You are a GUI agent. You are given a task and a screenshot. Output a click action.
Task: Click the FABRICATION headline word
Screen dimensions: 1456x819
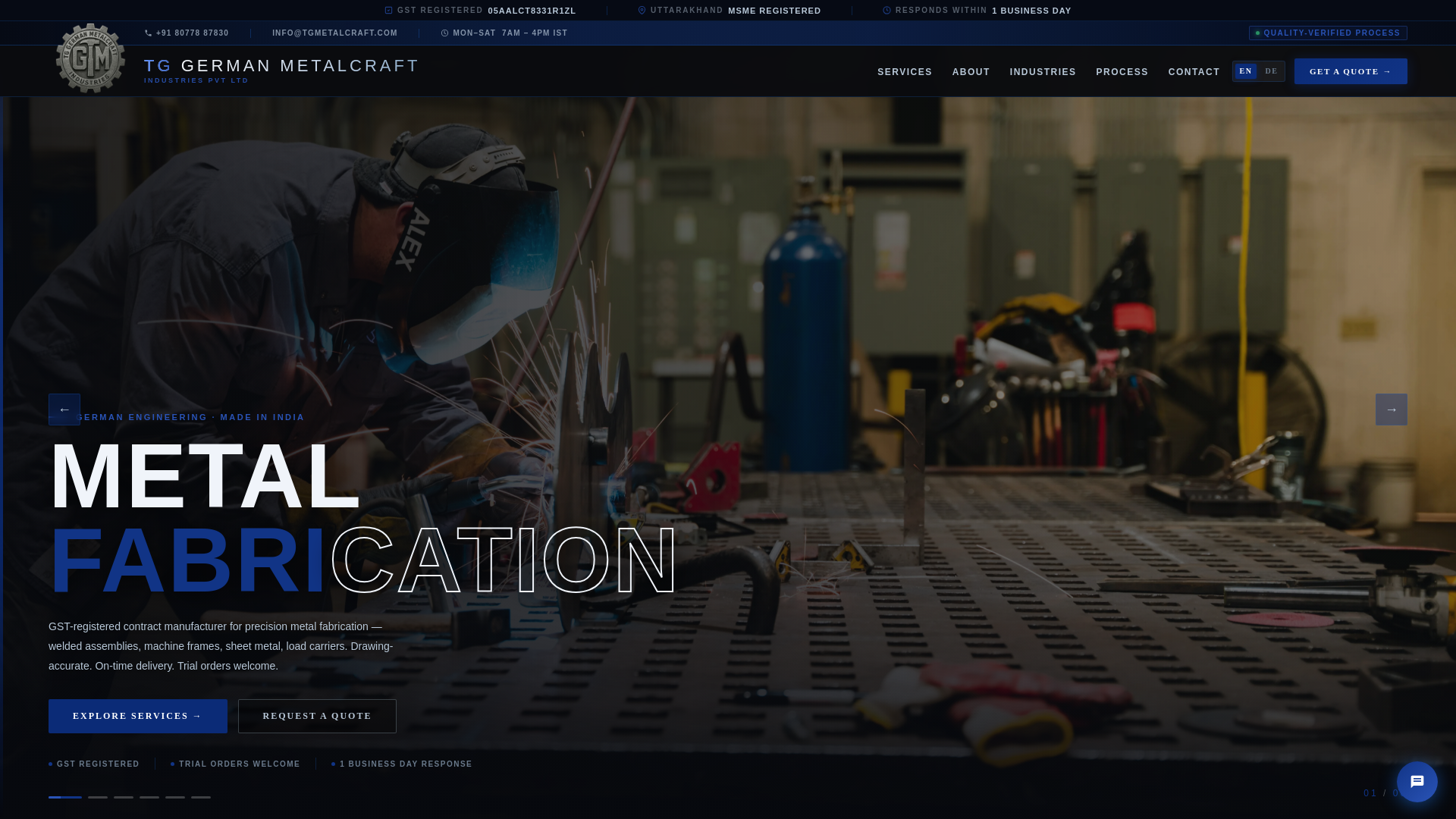(x=364, y=560)
